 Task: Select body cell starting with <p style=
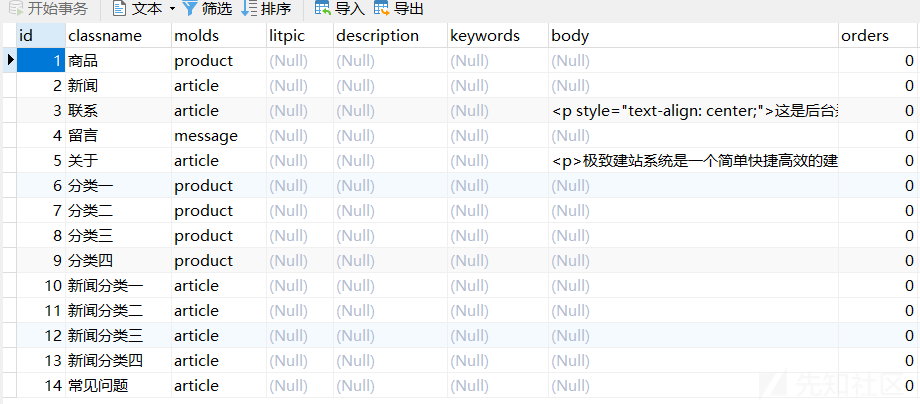(x=692, y=111)
